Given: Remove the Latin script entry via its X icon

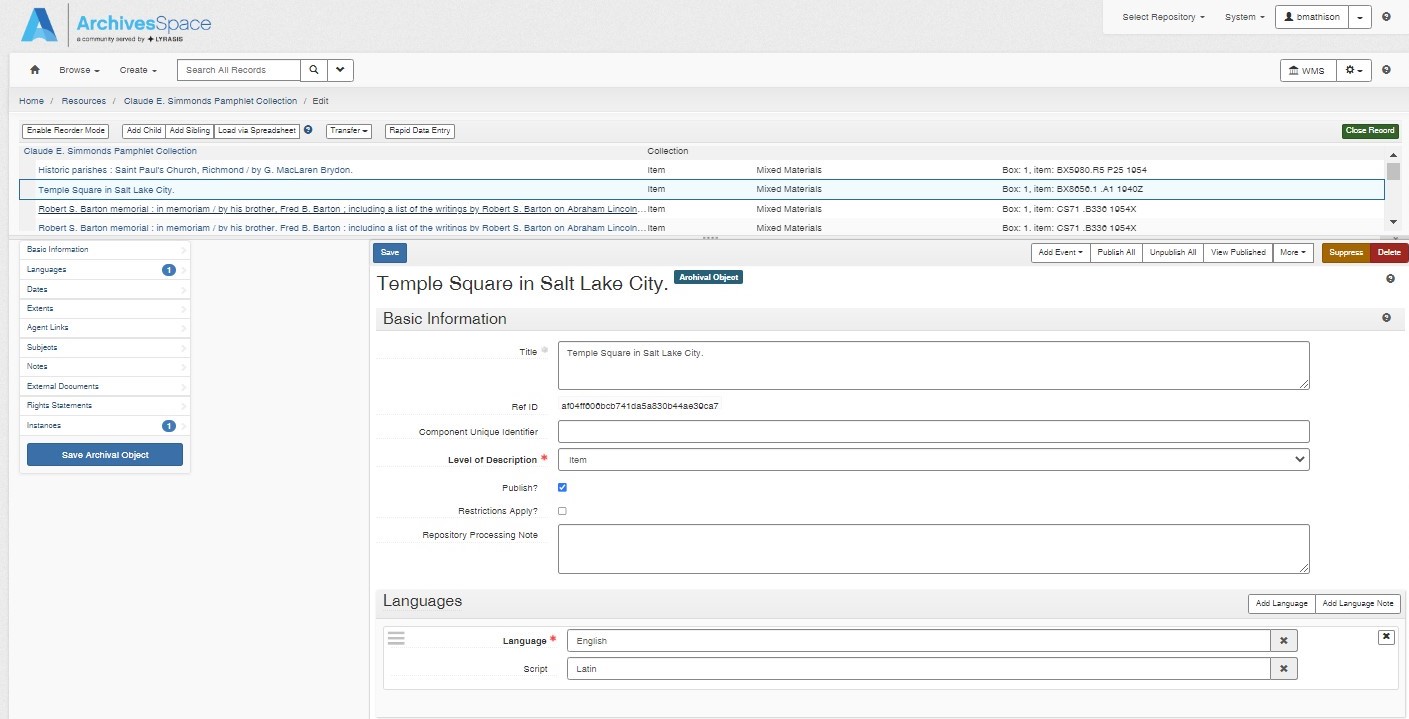Looking at the screenshot, I should coord(1283,668).
